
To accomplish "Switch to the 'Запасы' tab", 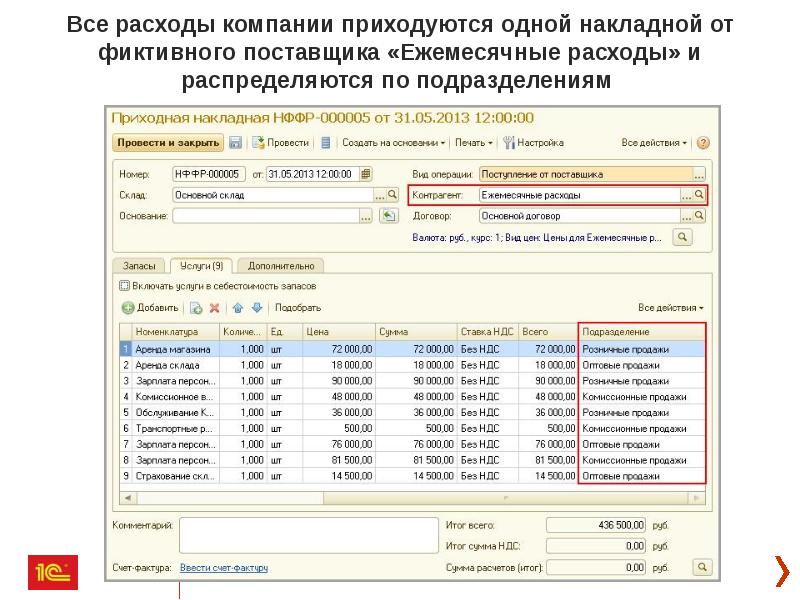I will coord(139,266).
